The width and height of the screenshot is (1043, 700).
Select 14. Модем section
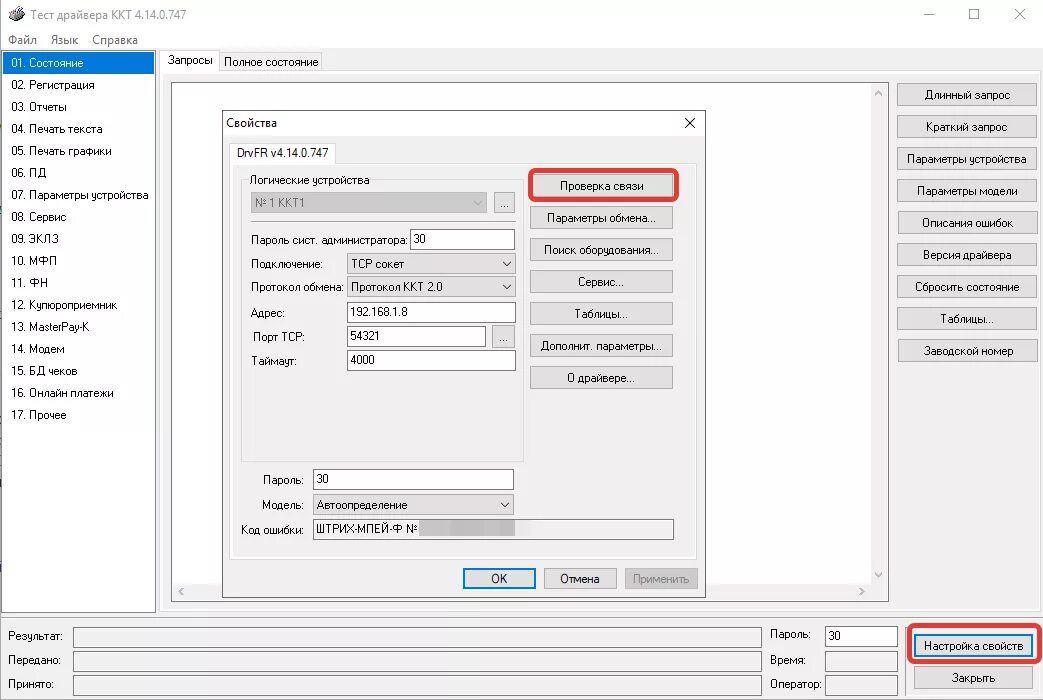pyautogui.click(x=78, y=349)
